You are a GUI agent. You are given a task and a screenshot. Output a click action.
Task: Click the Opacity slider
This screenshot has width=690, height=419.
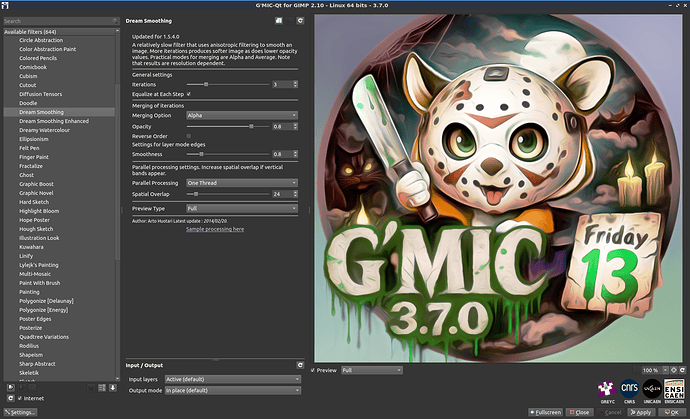[x=228, y=126]
